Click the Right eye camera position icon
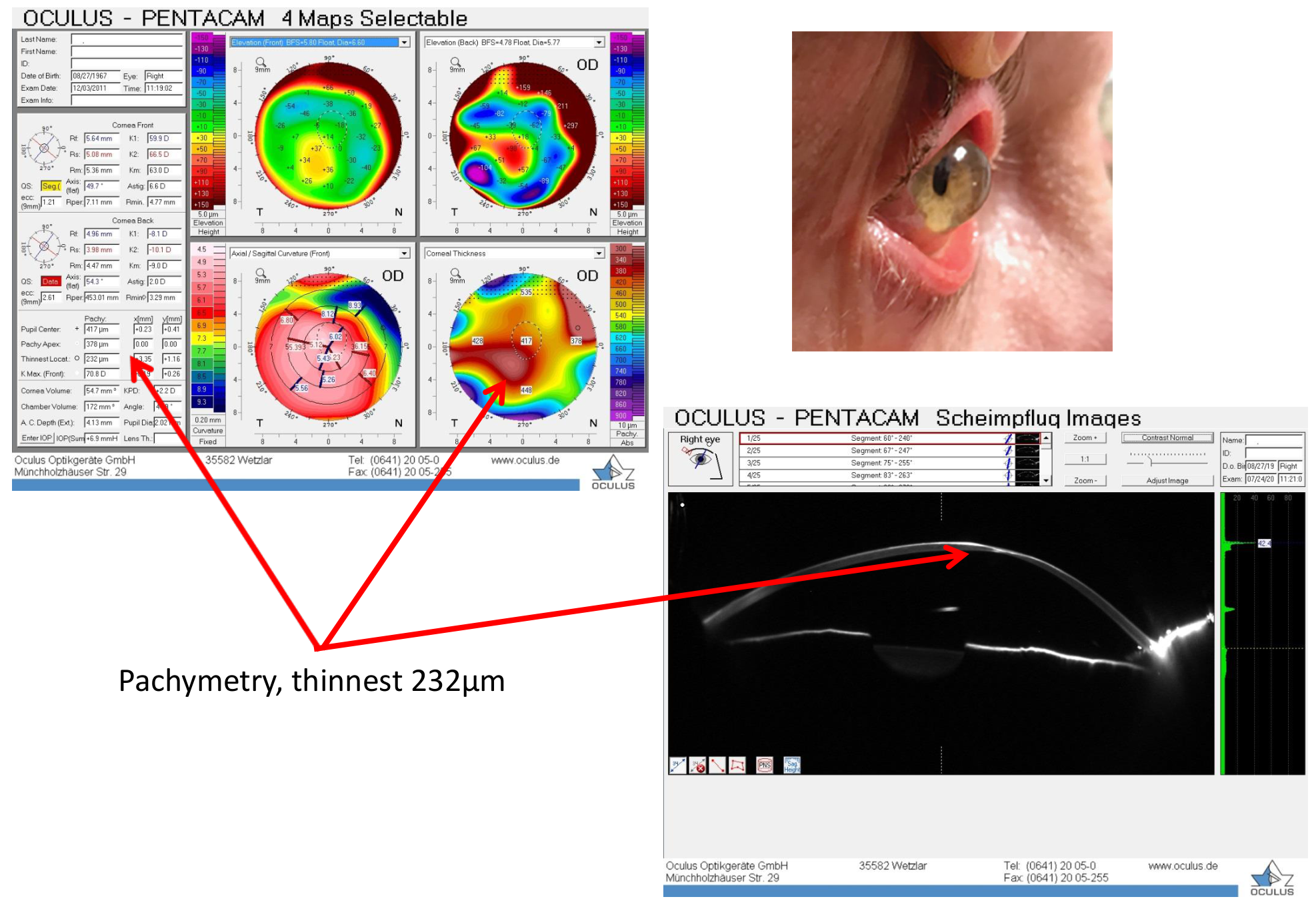The height and width of the screenshot is (905, 1316). click(x=701, y=459)
